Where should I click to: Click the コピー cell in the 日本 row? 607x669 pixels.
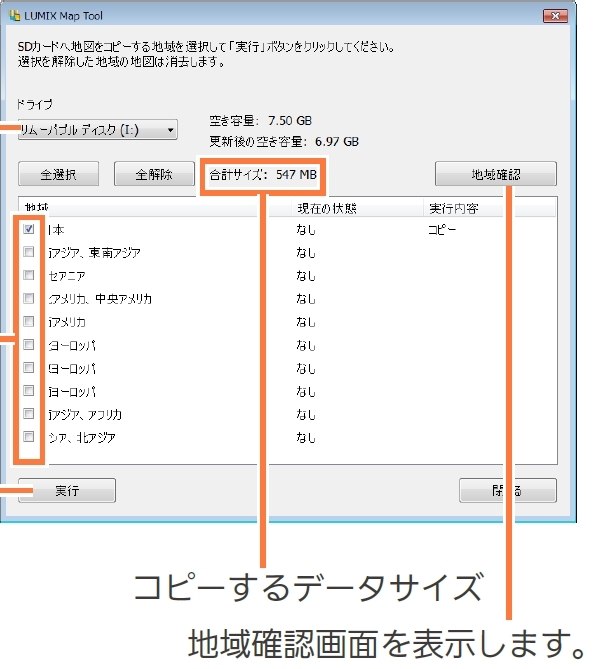pyautogui.click(x=442, y=230)
